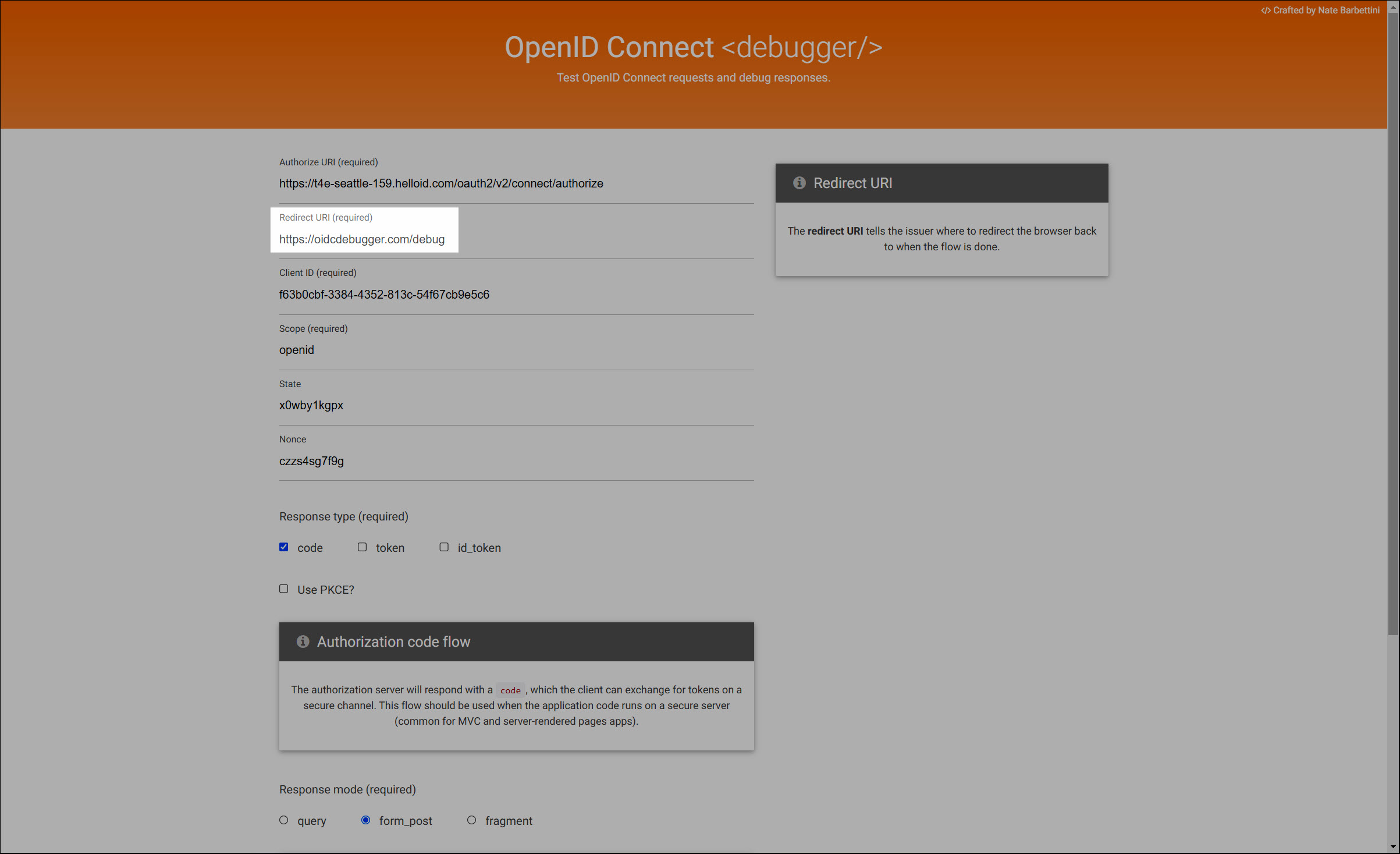Viewport: 1400px width, 854px height.
Task: Select the query response mode
Action: (x=284, y=820)
